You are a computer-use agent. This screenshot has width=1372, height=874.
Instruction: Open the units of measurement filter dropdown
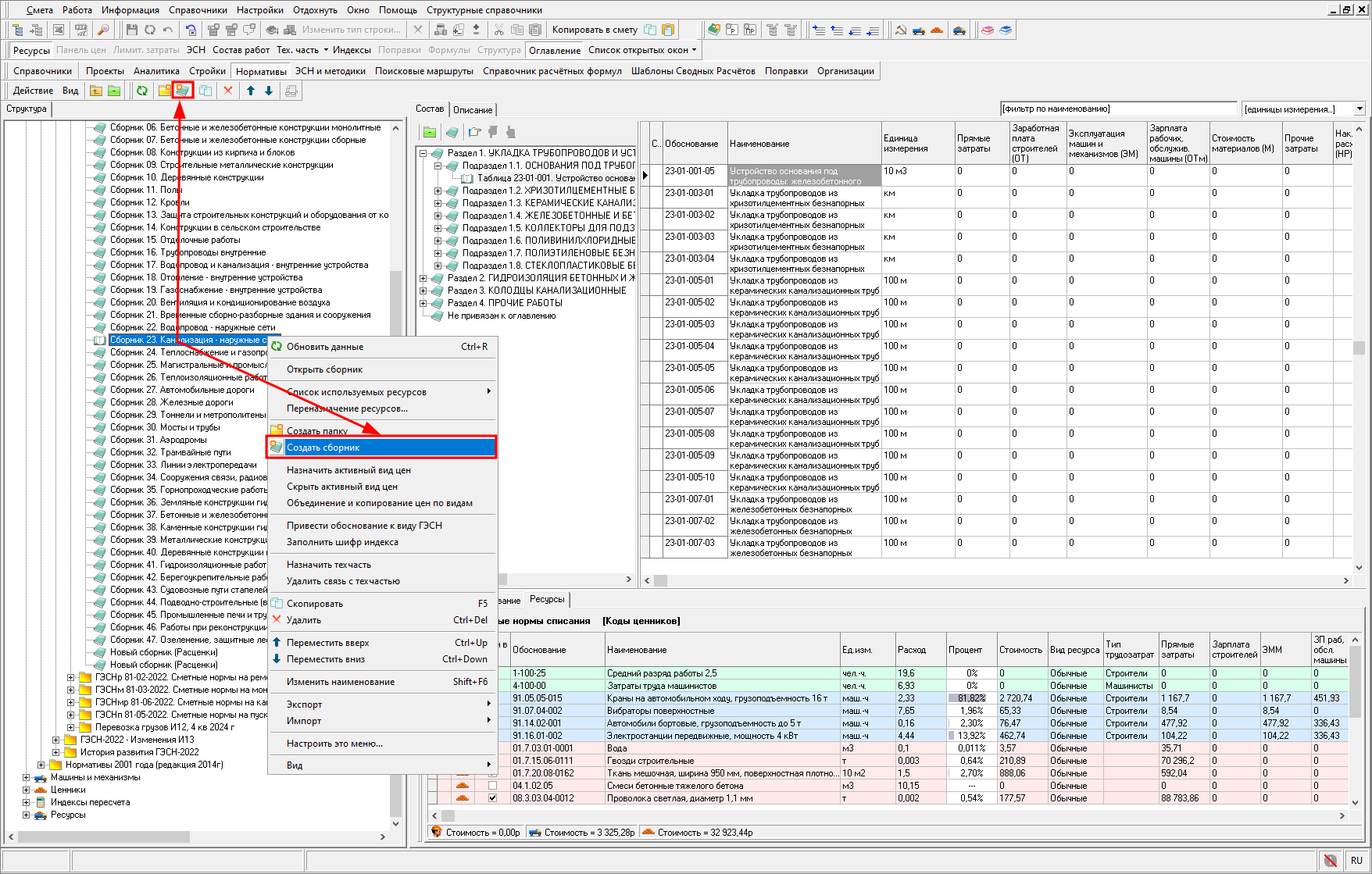click(x=1359, y=109)
